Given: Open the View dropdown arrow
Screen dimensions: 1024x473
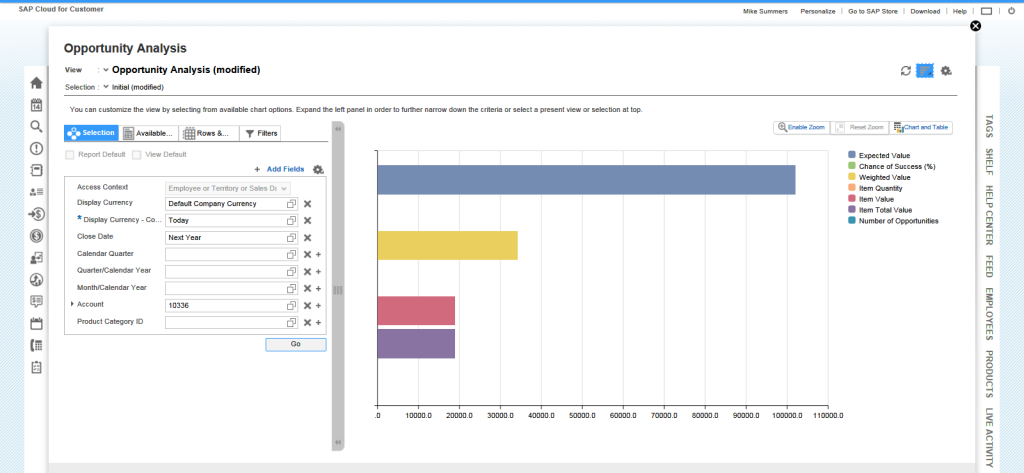Looking at the screenshot, I should 106,70.
